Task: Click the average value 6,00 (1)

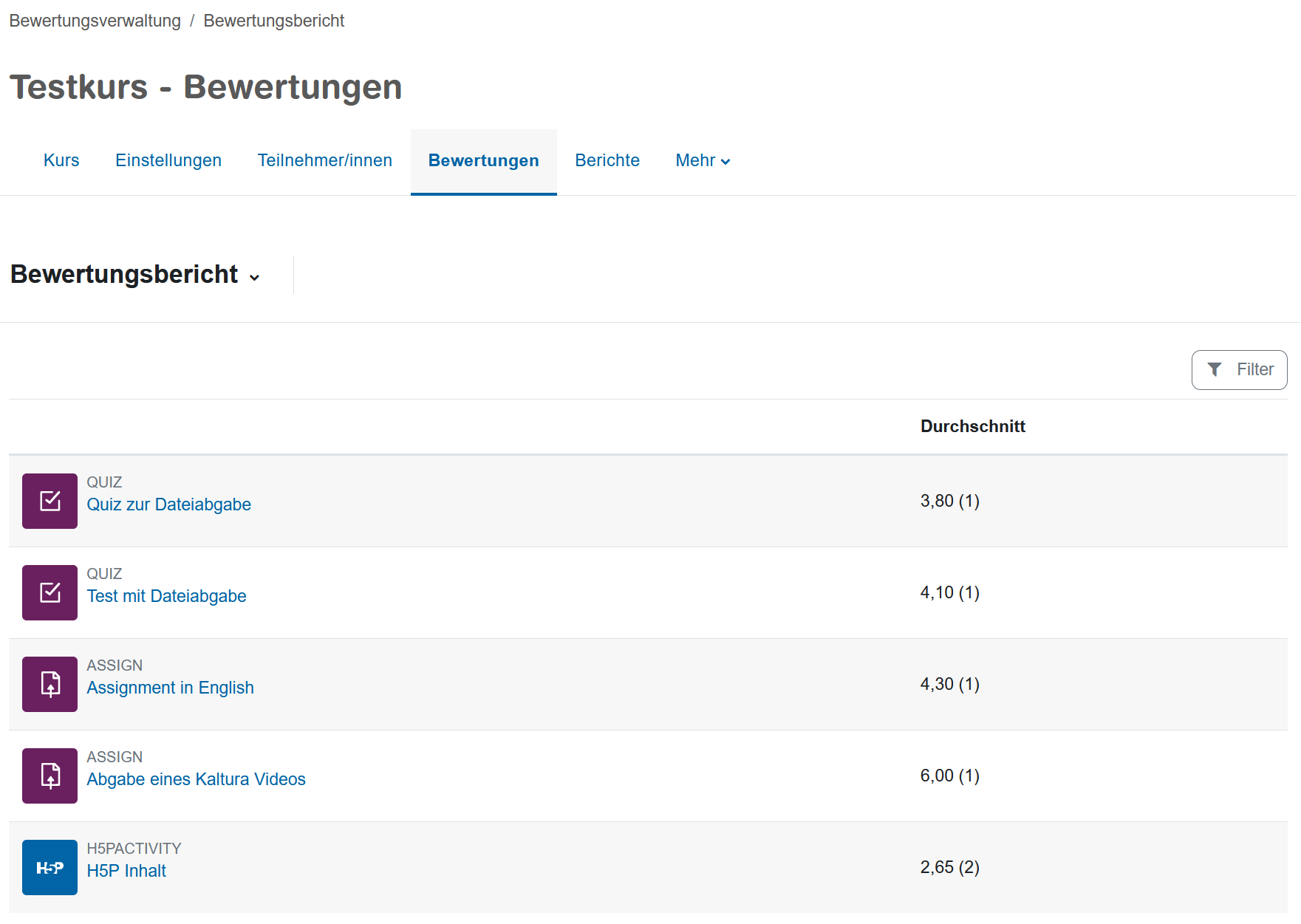Action: point(950,776)
